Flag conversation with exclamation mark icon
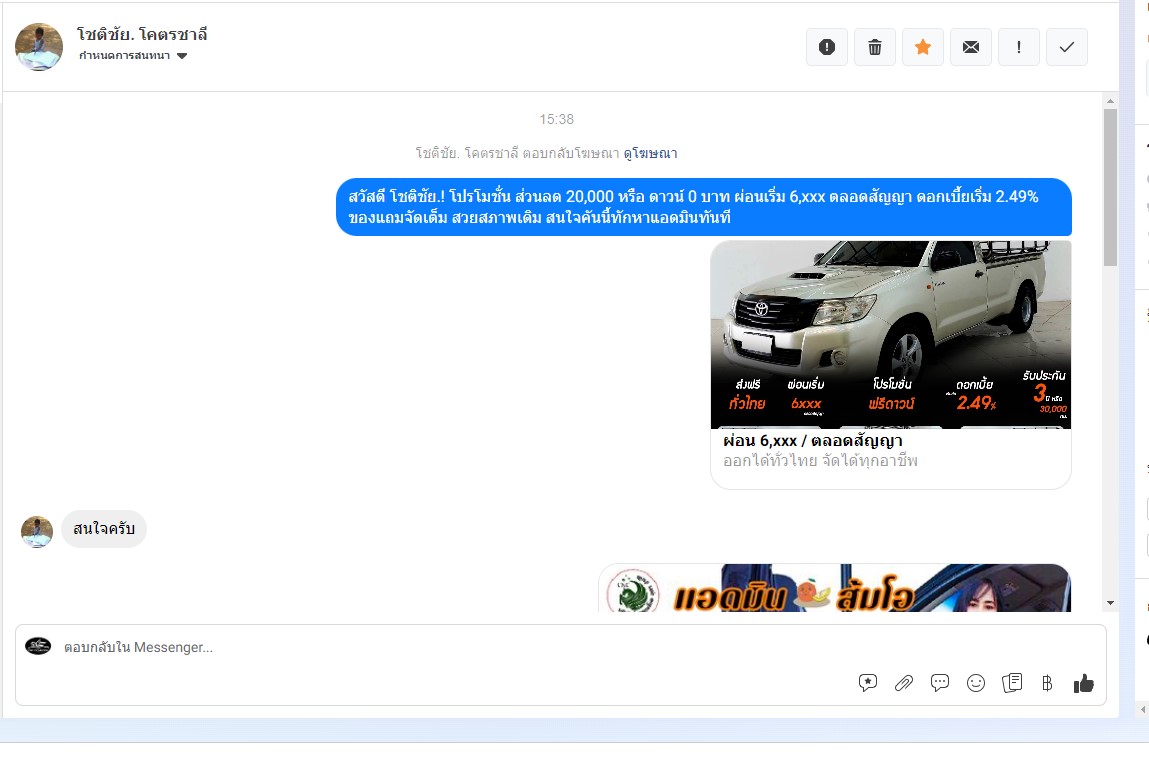The image size is (1149, 774). (1019, 47)
